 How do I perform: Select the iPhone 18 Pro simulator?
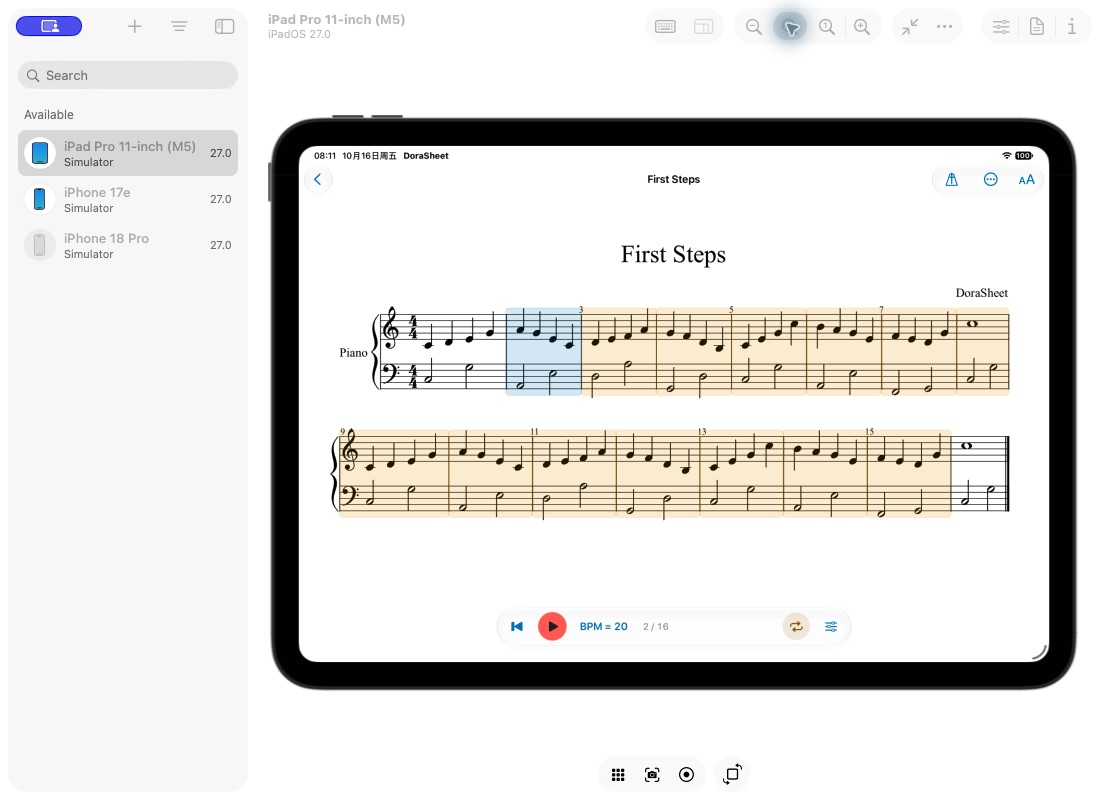click(x=128, y=246)
